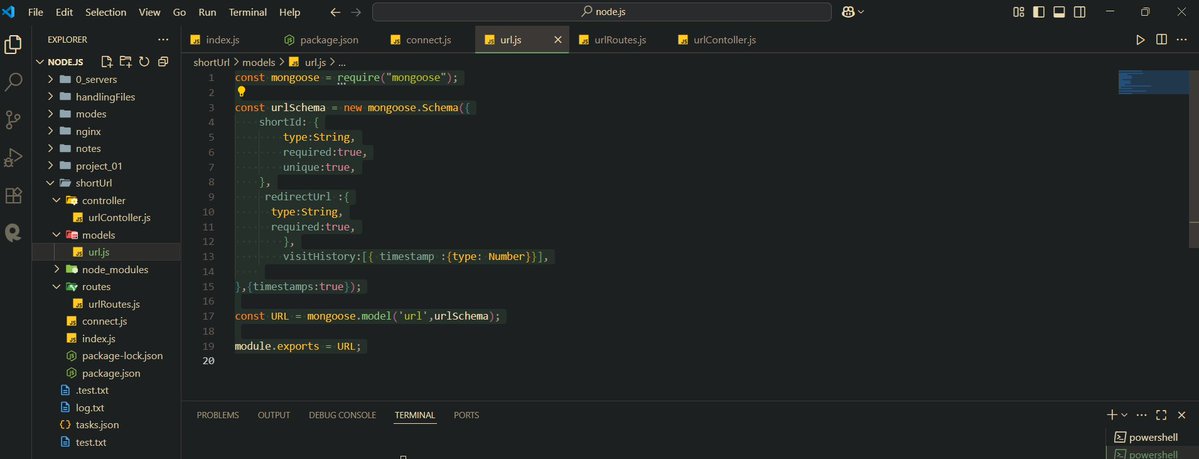Add a new terminal with plus icon
The image size is (1199, 459).
[x=1112, y=415]
